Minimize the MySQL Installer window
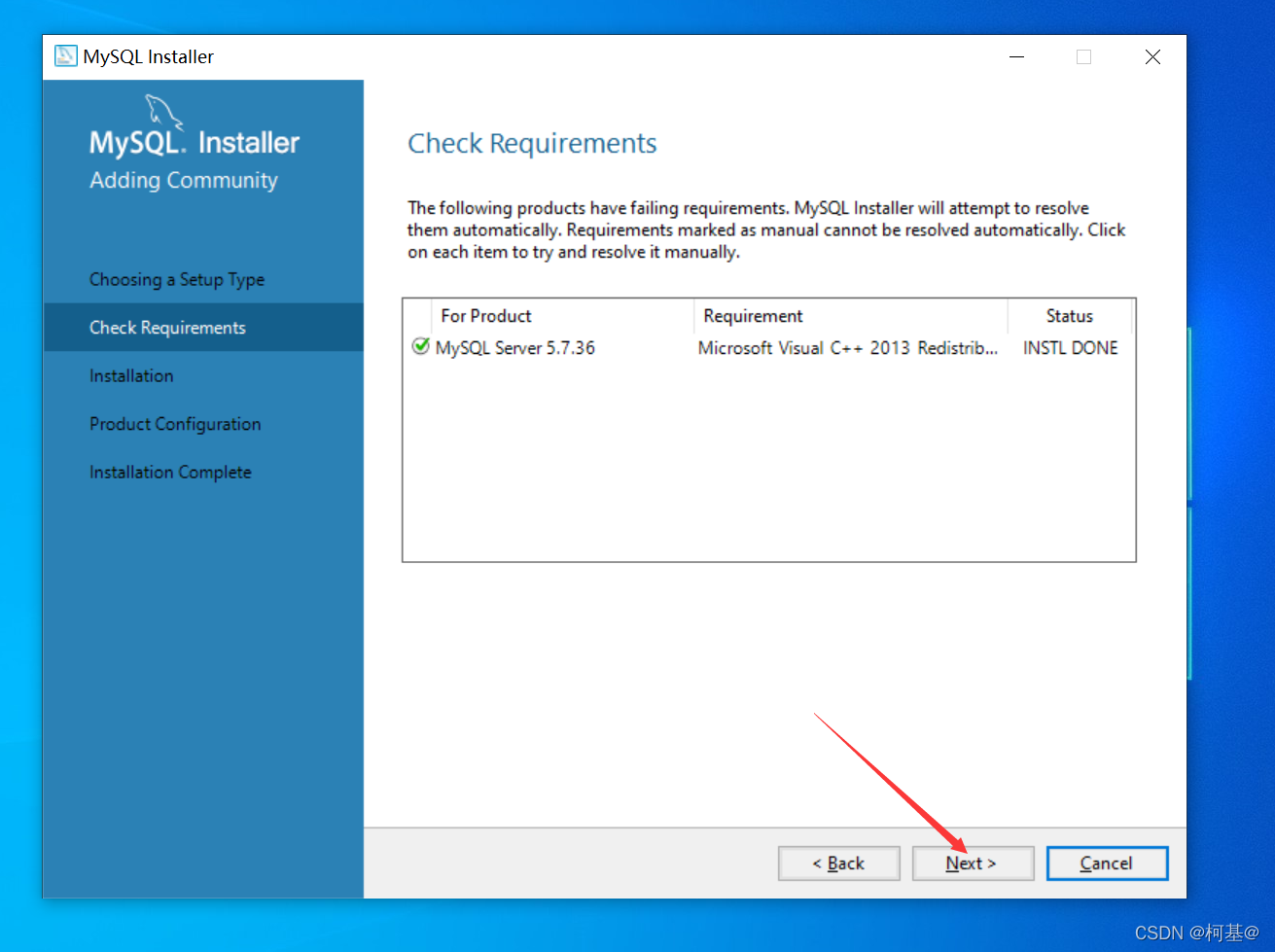Image resolution: width=1275 pixels, height=952 pixels. click(1016, 57)
